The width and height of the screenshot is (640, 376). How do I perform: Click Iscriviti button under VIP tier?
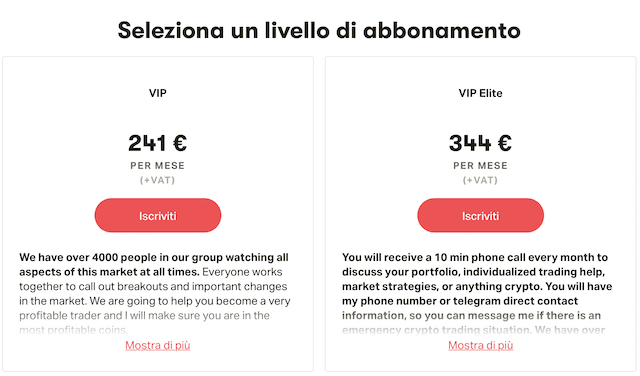pyautogui.click(x=158, y=215)
